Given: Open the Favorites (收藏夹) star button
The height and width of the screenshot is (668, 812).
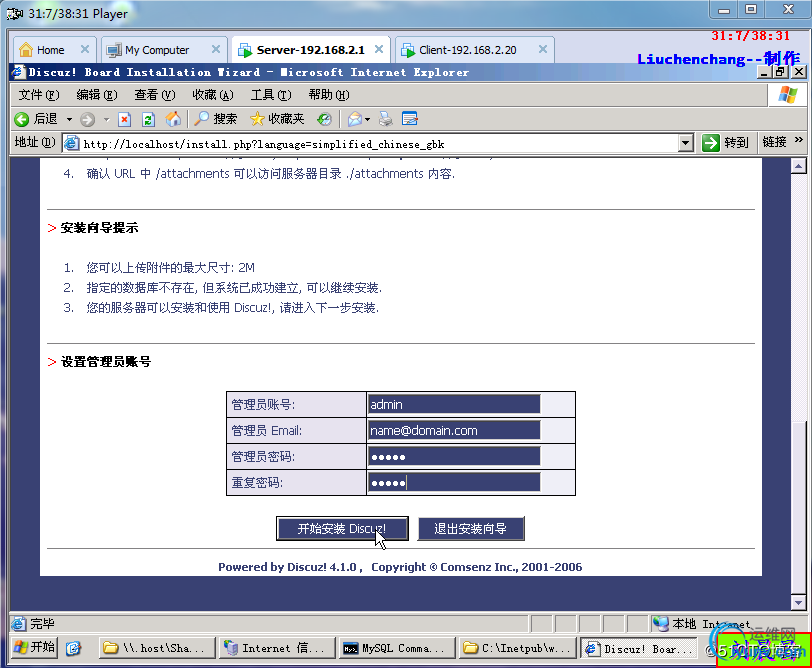Looking at the screenshot, I should pos(277,119).
